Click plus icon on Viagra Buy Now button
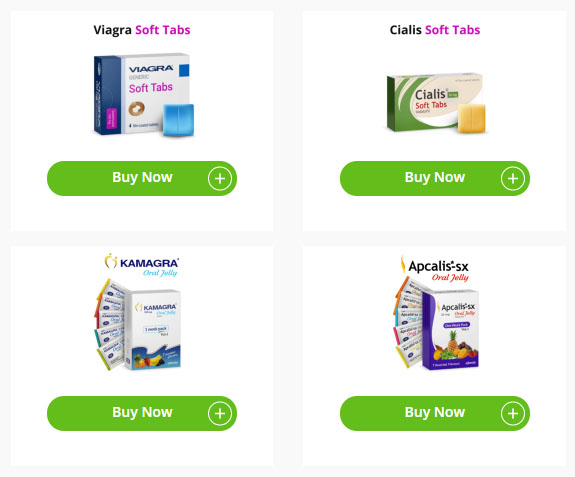 tap(220, 179)
